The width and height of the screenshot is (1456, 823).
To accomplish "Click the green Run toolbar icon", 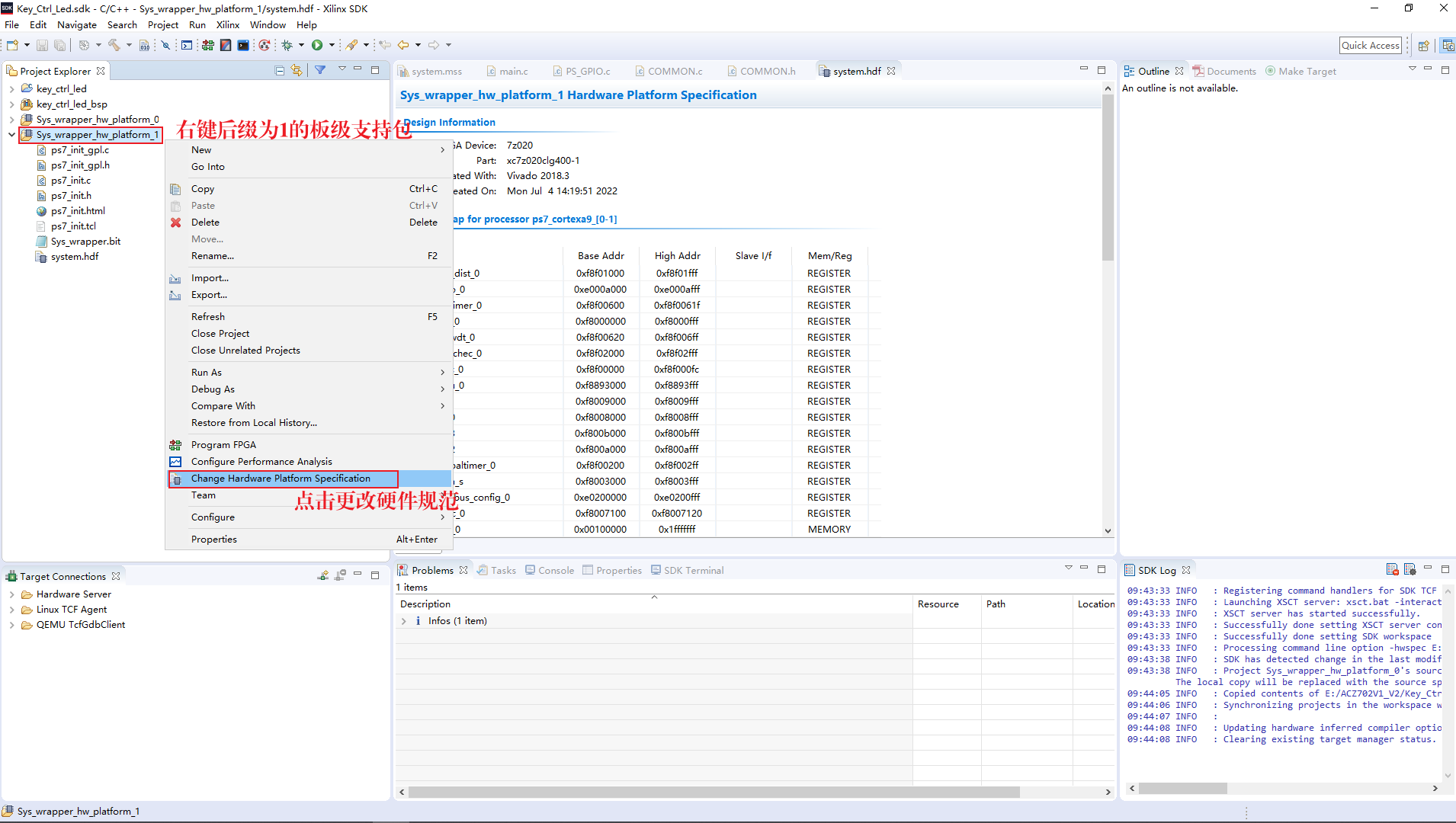I will point(317,45).
